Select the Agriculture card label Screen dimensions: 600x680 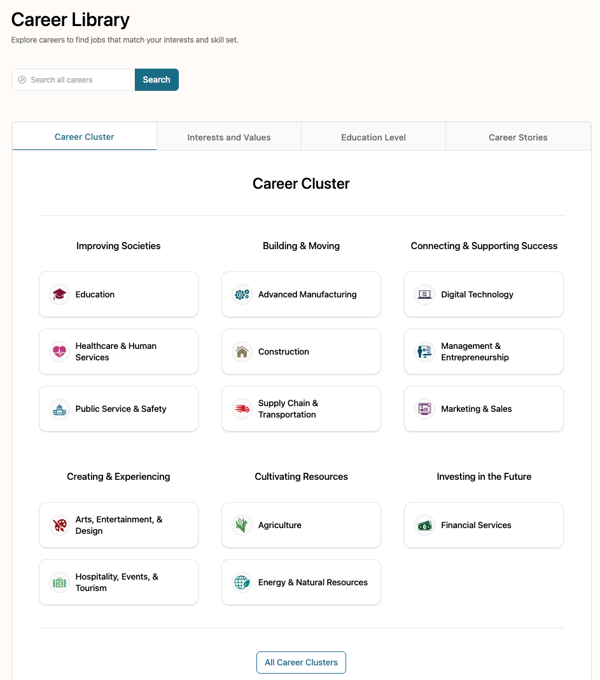point(280,525)
